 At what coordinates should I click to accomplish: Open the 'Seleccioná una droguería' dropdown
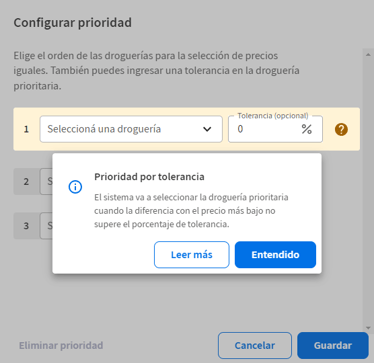[131, 129]
